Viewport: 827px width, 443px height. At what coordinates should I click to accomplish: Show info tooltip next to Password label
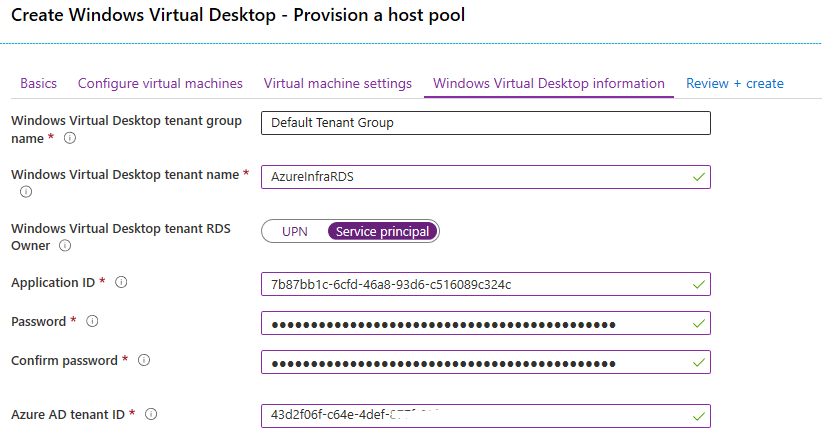92,321
